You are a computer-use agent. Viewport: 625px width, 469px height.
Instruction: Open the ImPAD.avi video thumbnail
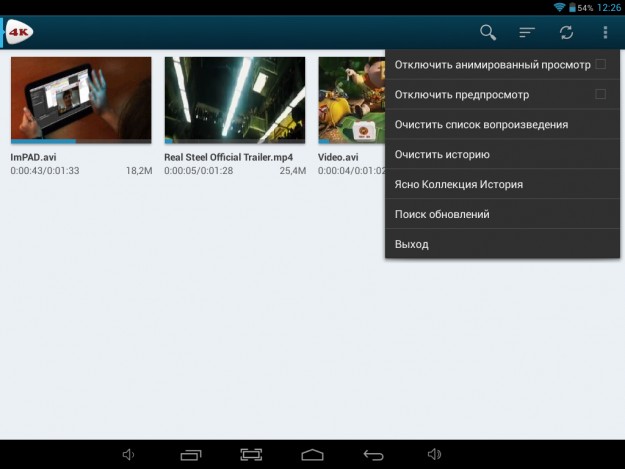pyautogui.click(x=81, y=99)
